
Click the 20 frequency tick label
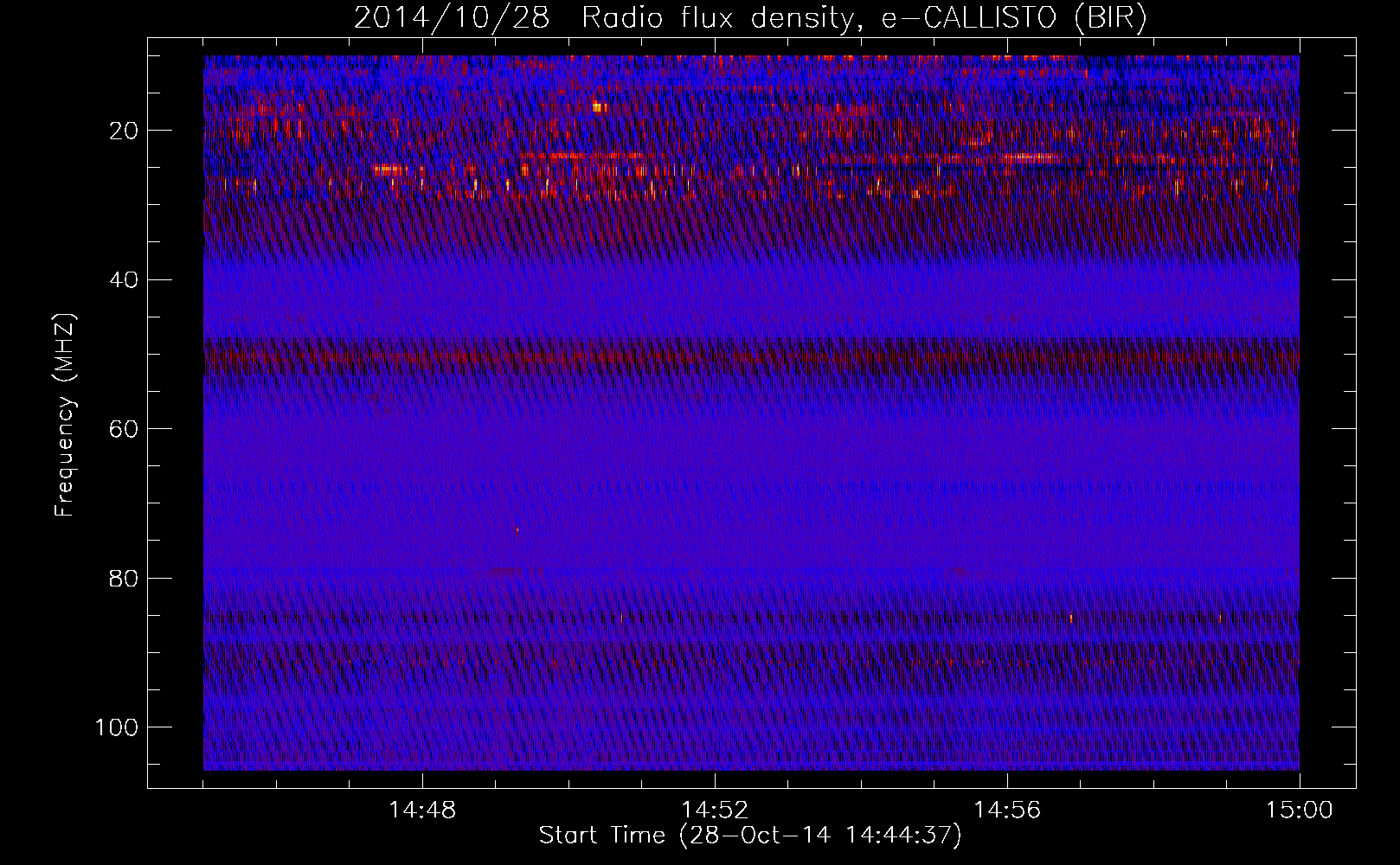click(x=125, y=131)
